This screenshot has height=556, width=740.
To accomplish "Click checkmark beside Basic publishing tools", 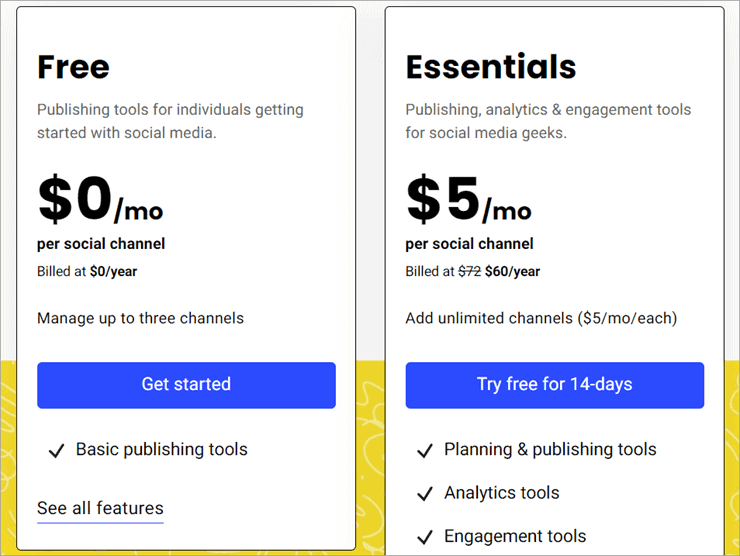I will (x=56, y=451).
